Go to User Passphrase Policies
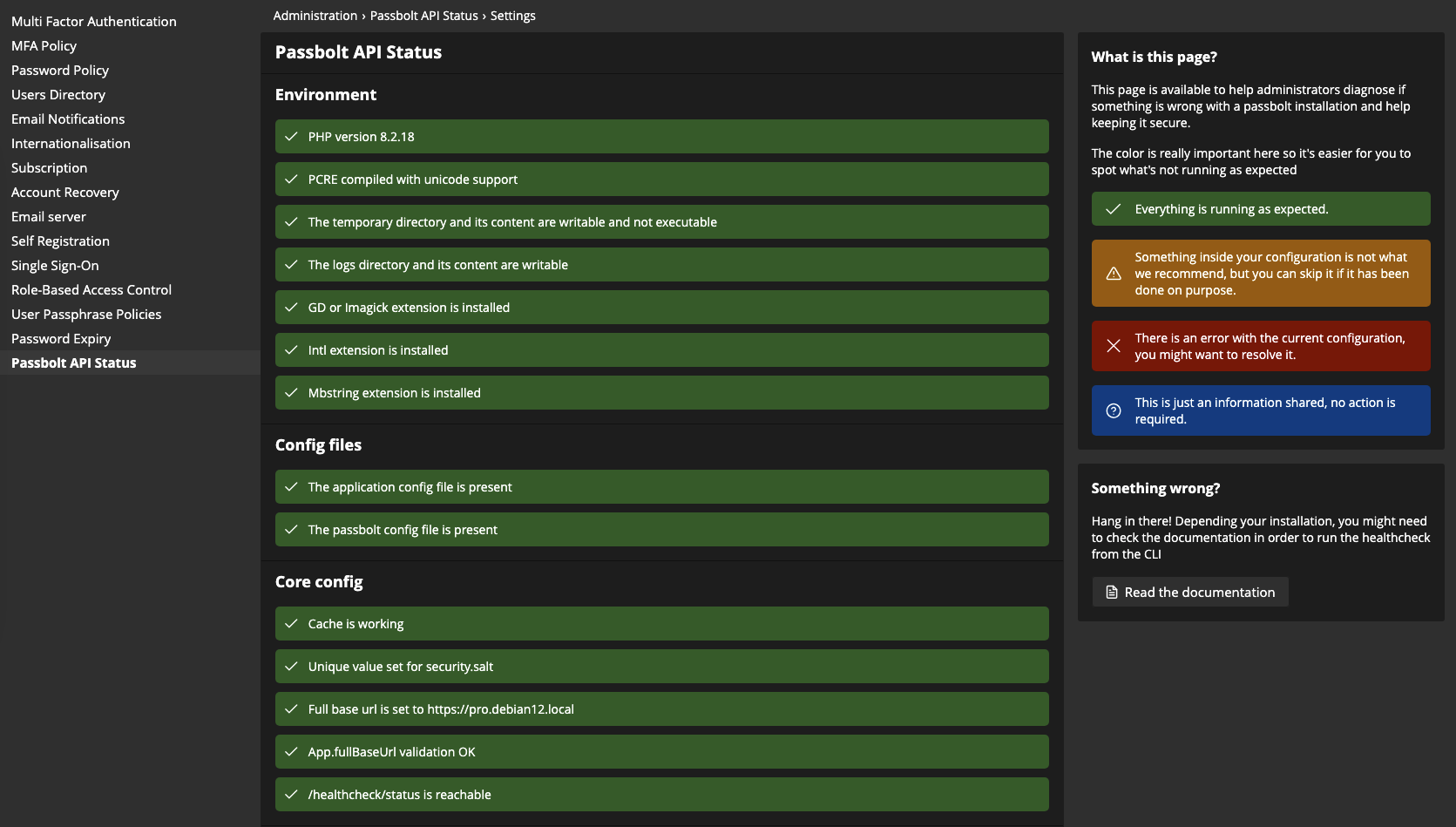 tap(86, 314)
